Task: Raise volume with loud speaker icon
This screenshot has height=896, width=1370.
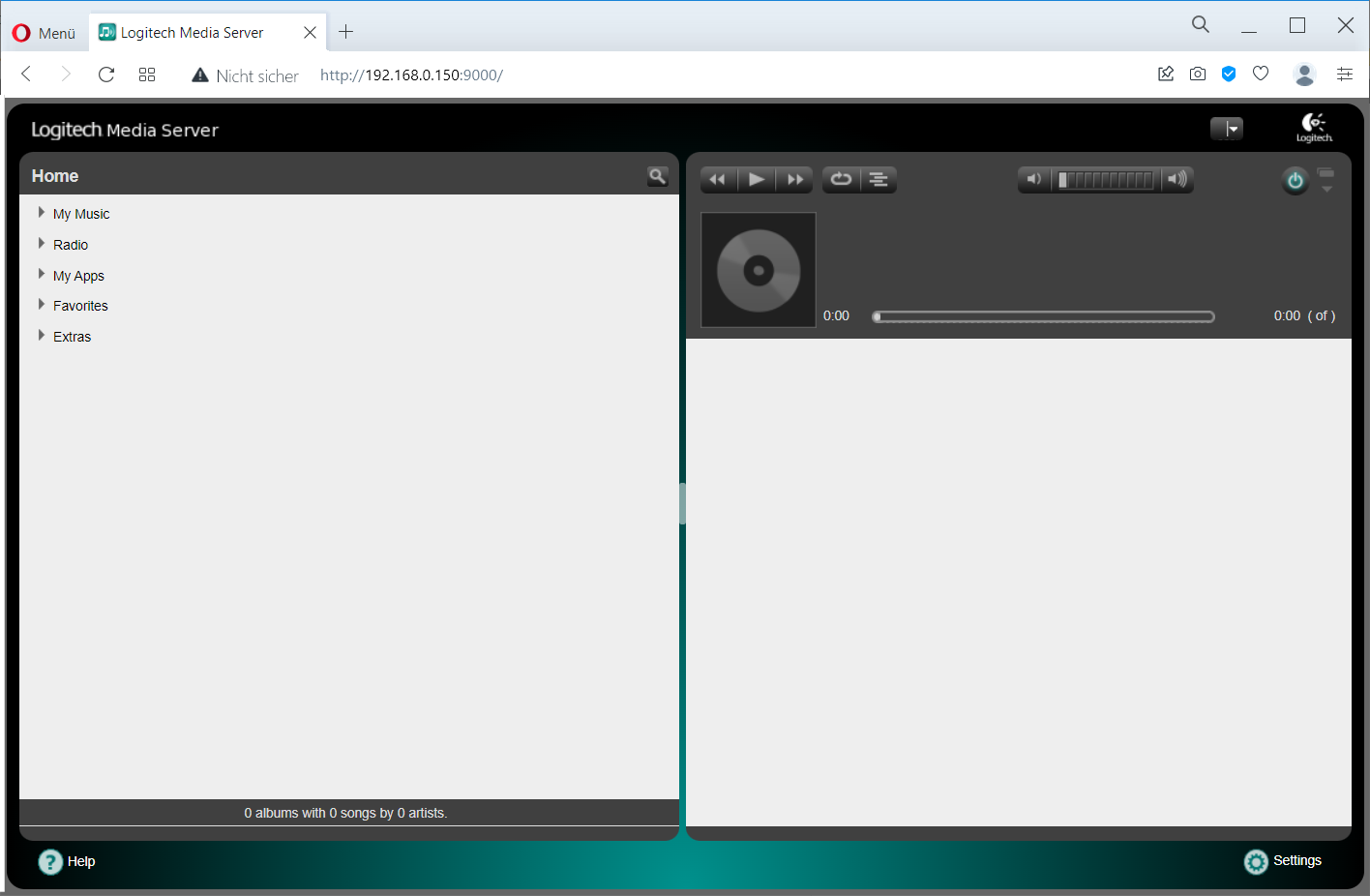Action: tap(1176, 180)
